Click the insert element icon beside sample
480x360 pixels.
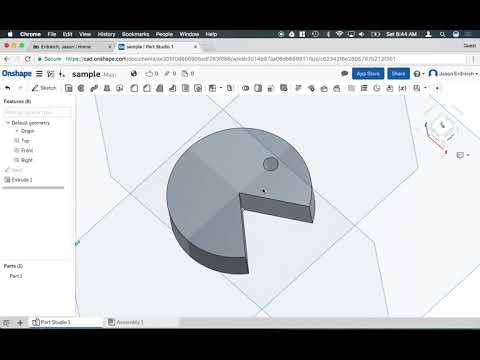[x=62, y=74]
